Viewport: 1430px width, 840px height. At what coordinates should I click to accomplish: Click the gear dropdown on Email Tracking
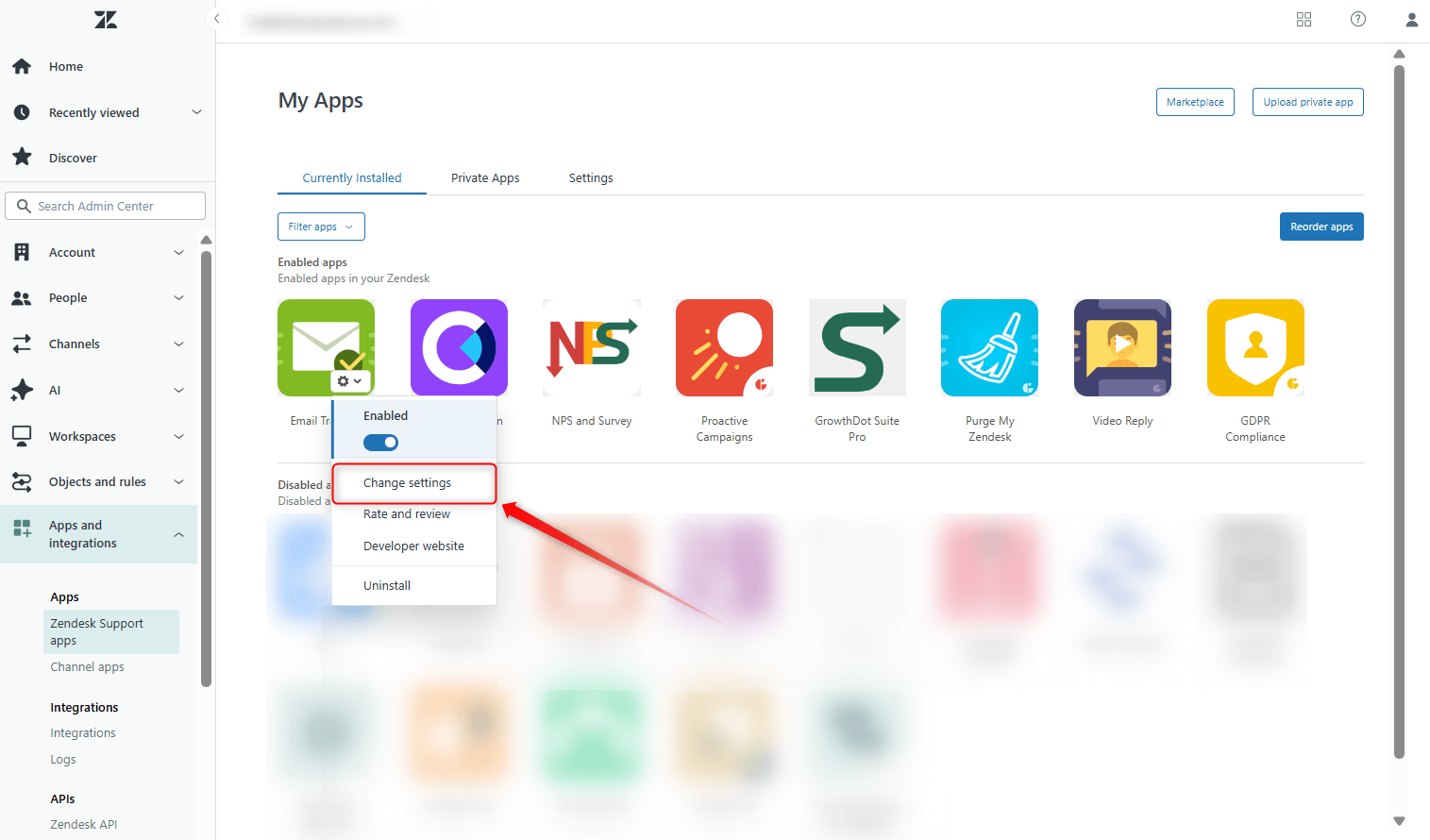[350, 381]
